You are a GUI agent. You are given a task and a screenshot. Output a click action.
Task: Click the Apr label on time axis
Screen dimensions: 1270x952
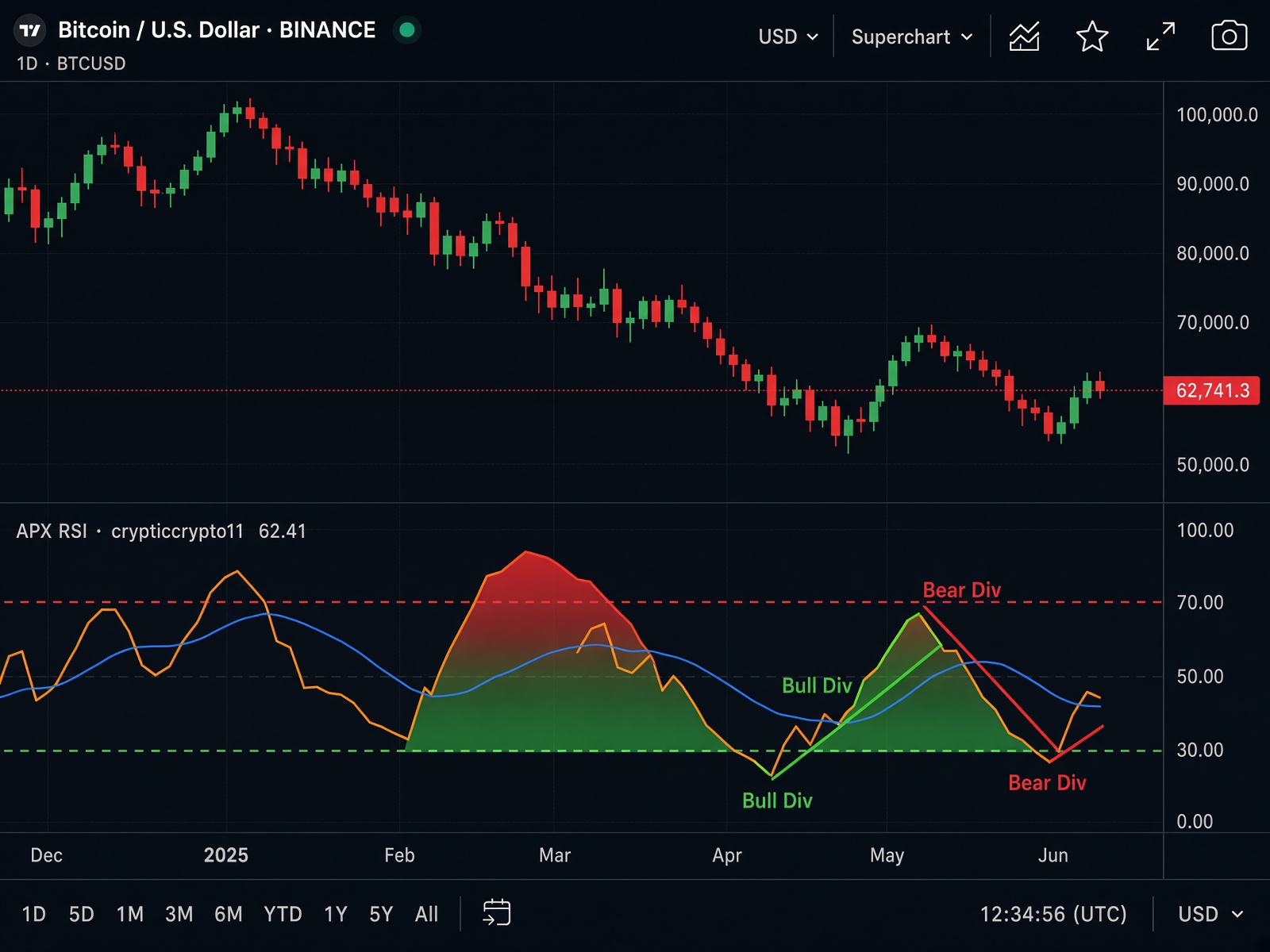pos(727,855)
